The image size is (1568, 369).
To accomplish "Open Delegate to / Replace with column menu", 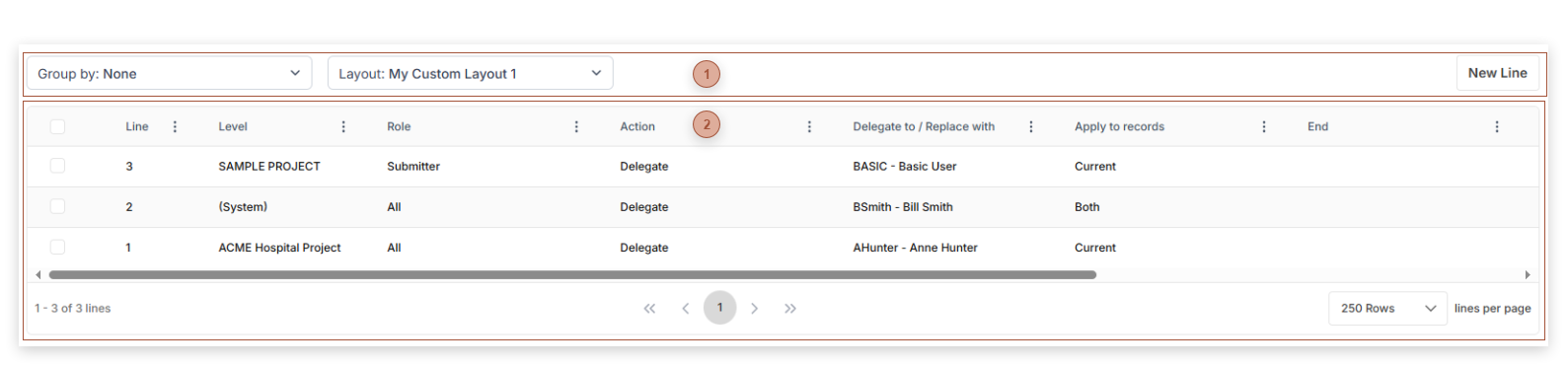I will [x=1031, y=126].
